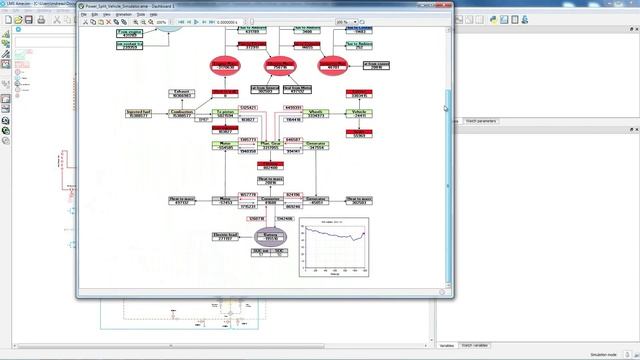Screen dimensions: 640x360
Task: Click Zoom in magnifier in Dashboard toolbar
Action: tap(136, 22)
